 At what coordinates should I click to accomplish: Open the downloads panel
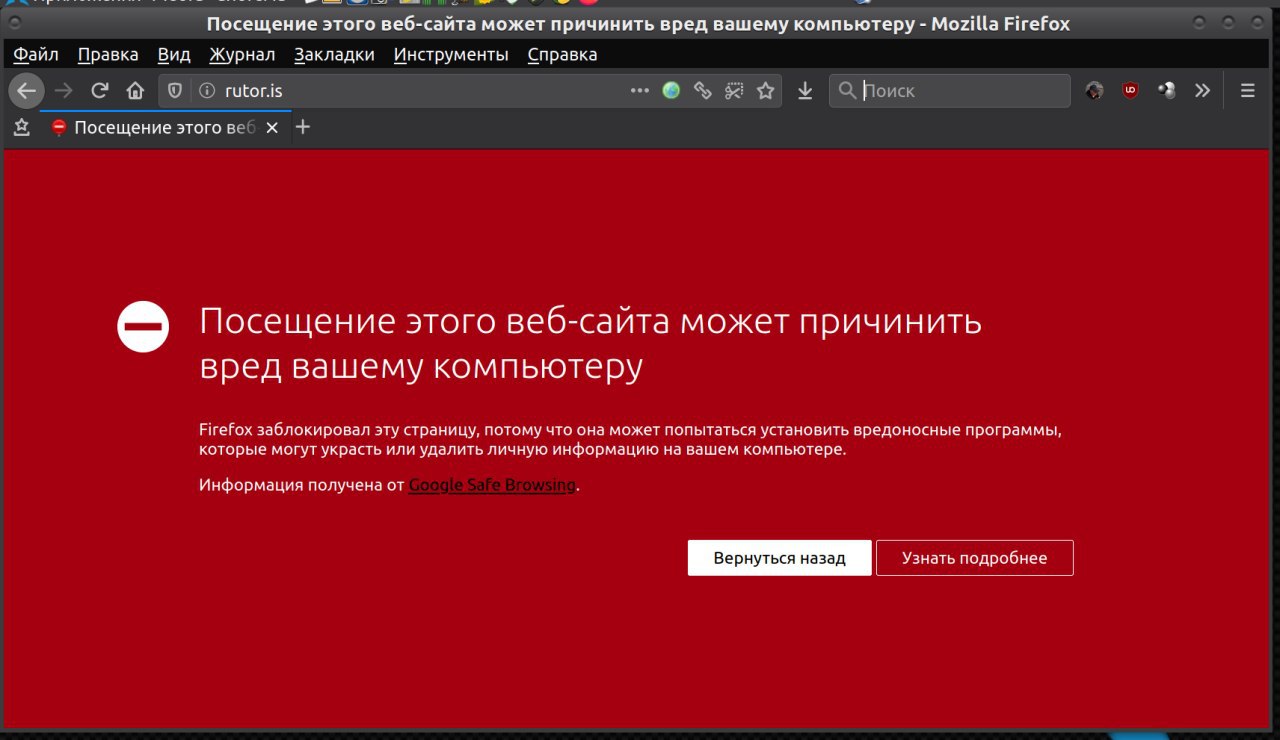pyautogui.click(x=805, y=91)
